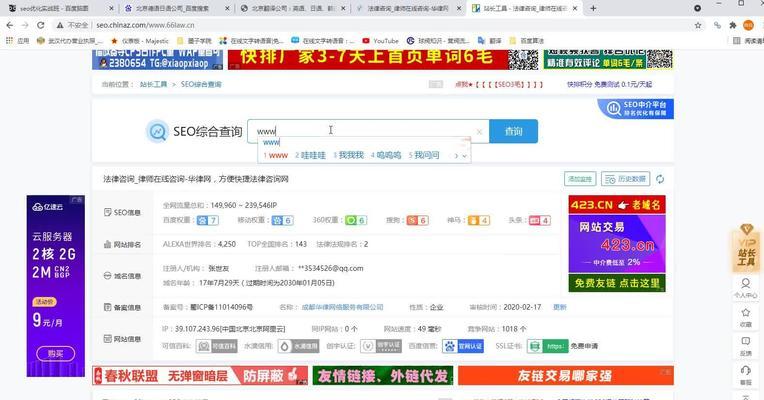Click the 水滴信用 badge icon
The image size is (764, 400).
[x=298, y=346]
